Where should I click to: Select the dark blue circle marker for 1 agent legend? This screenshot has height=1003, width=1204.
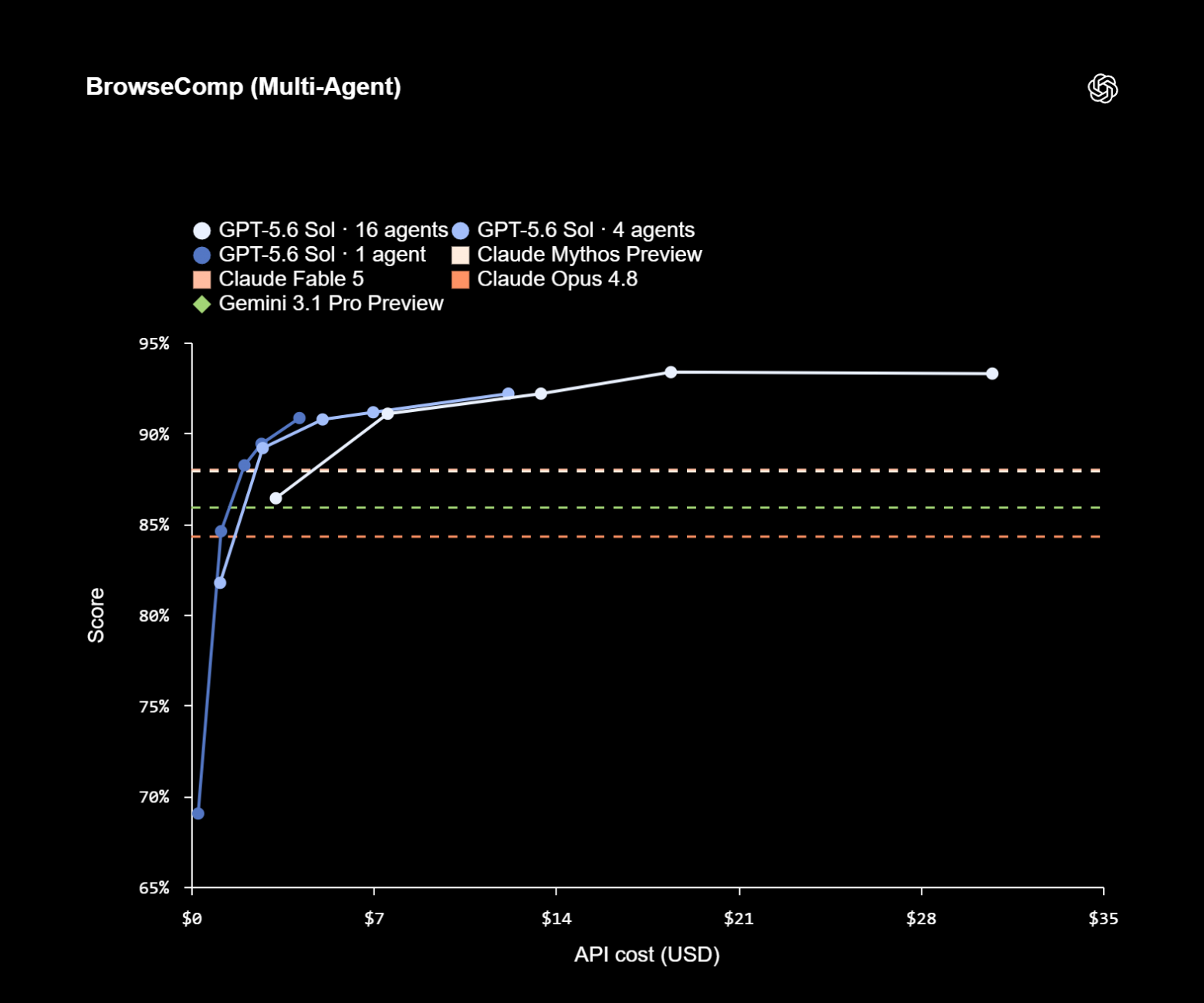click(x=202, y=255)
